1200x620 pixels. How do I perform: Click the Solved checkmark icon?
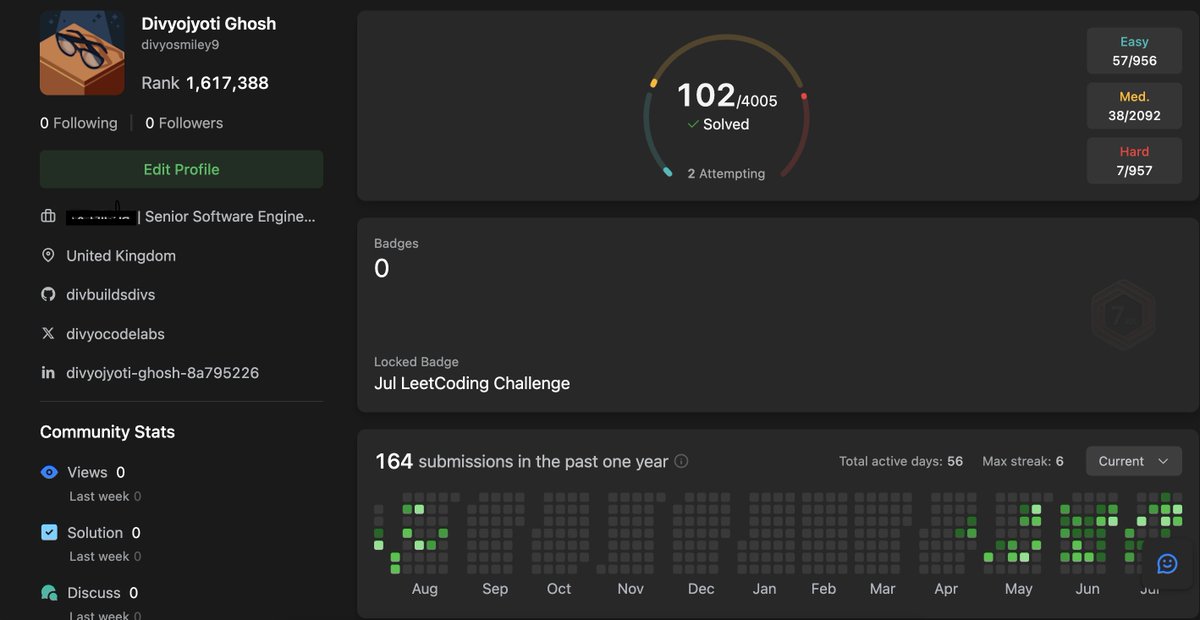[x=693, y=124]
